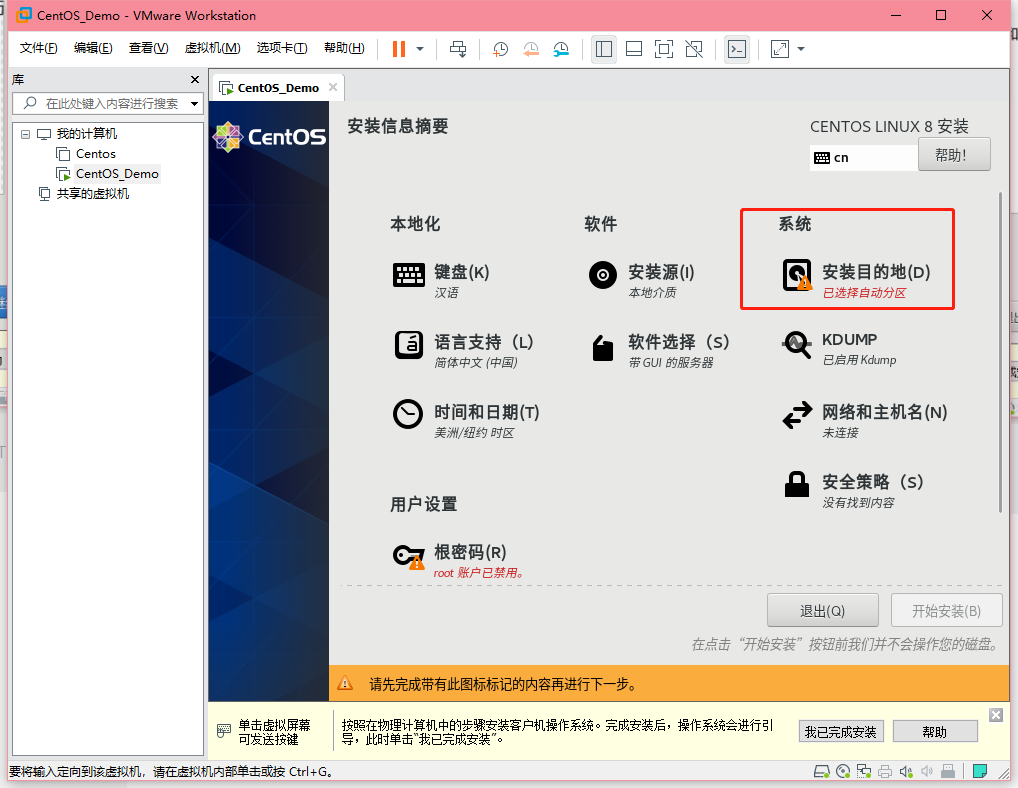
Task: Click the sound card status bar icon
Action: [906, 771]
